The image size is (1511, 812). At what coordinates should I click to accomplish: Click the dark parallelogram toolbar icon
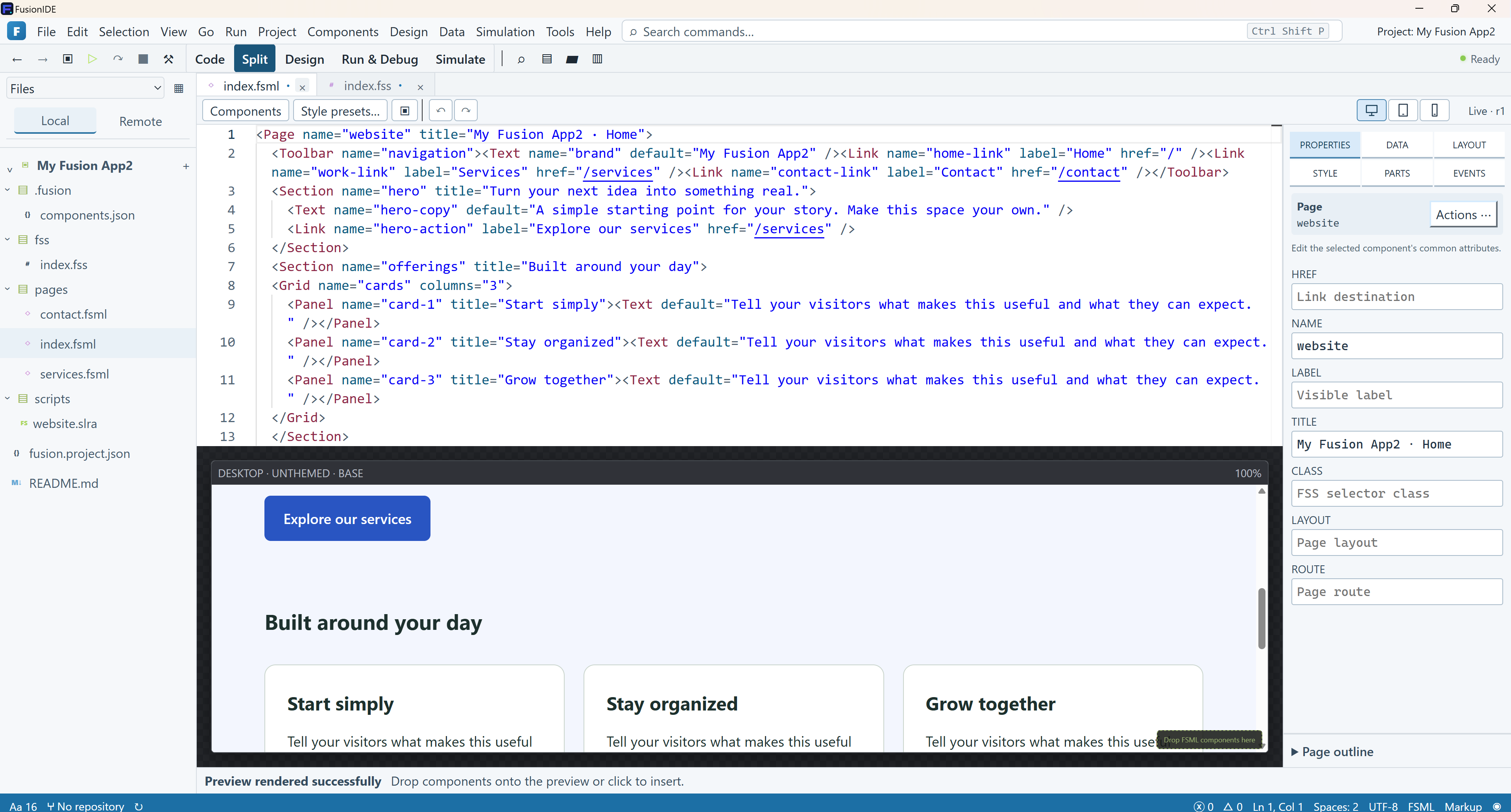572,59
